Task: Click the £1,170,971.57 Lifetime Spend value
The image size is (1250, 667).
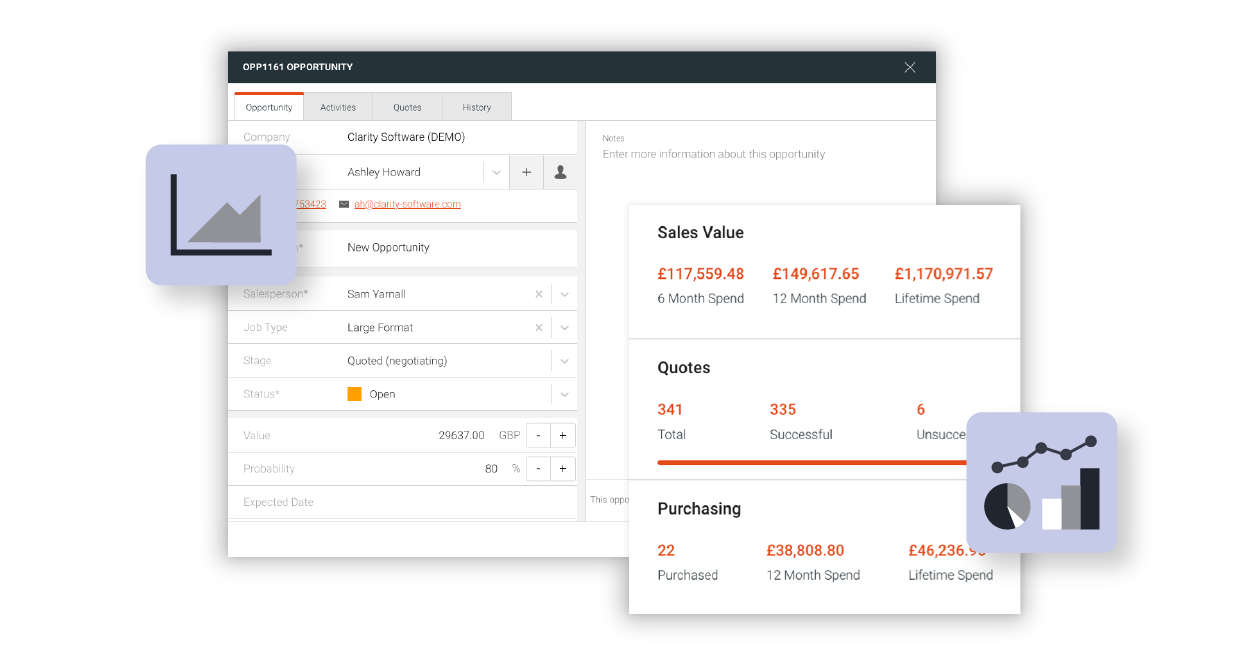Action: pos(944,273)
